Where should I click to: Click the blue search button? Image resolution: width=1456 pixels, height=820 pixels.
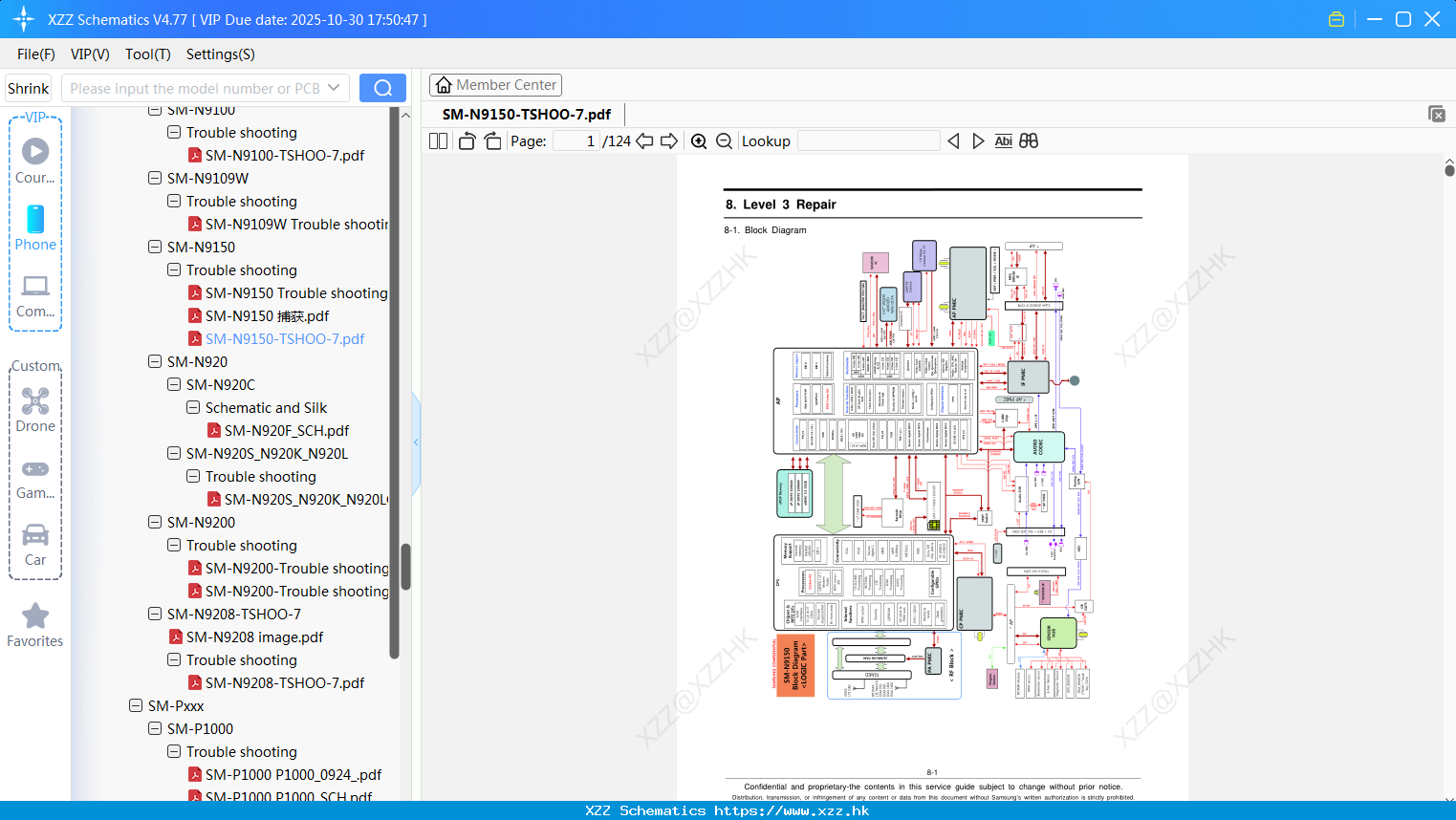tap(382, 88)
